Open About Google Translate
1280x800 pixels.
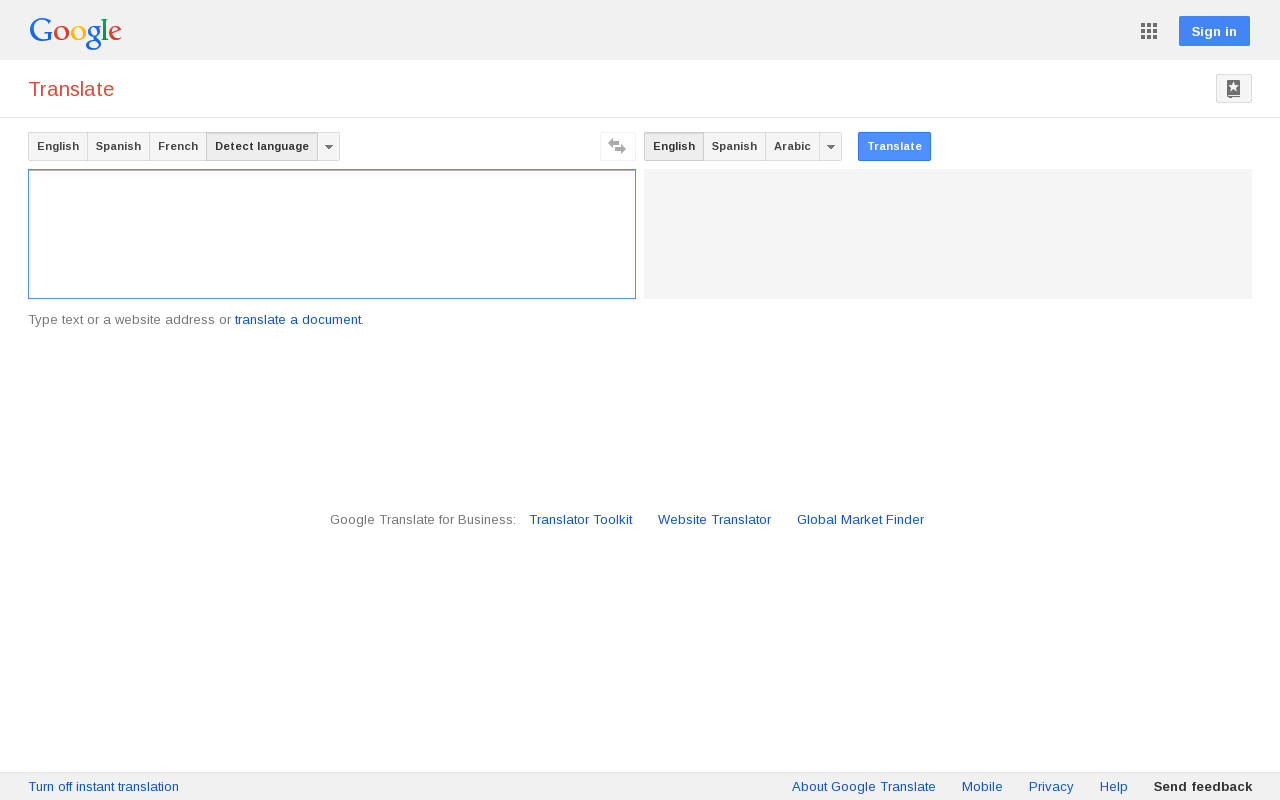[864, 787]
